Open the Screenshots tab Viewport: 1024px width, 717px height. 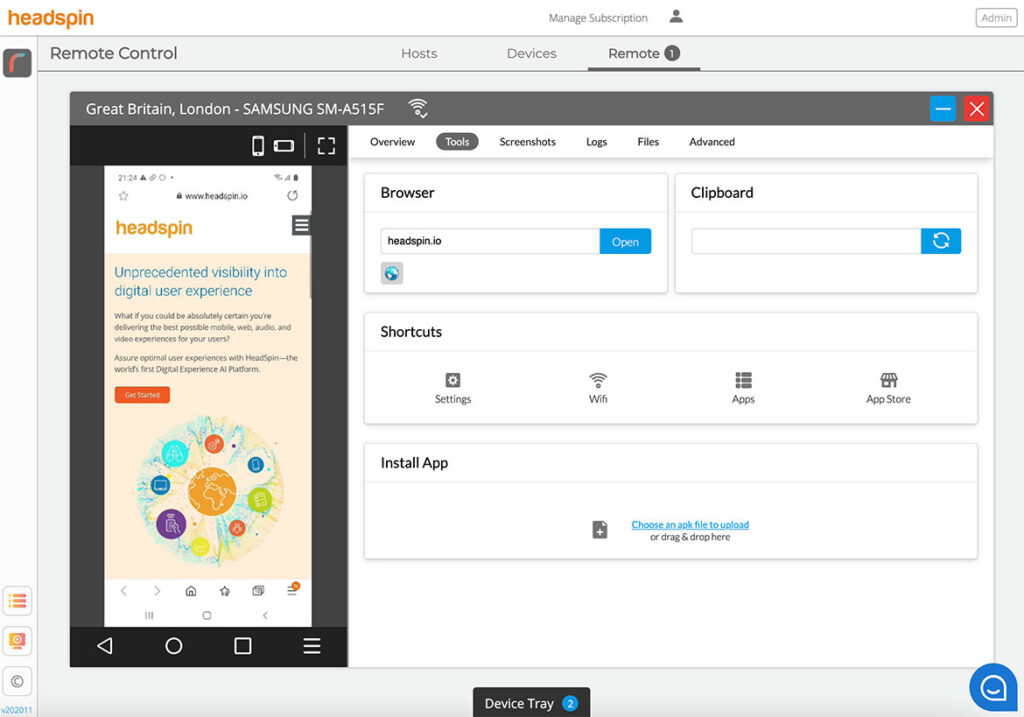coord(527,142)
